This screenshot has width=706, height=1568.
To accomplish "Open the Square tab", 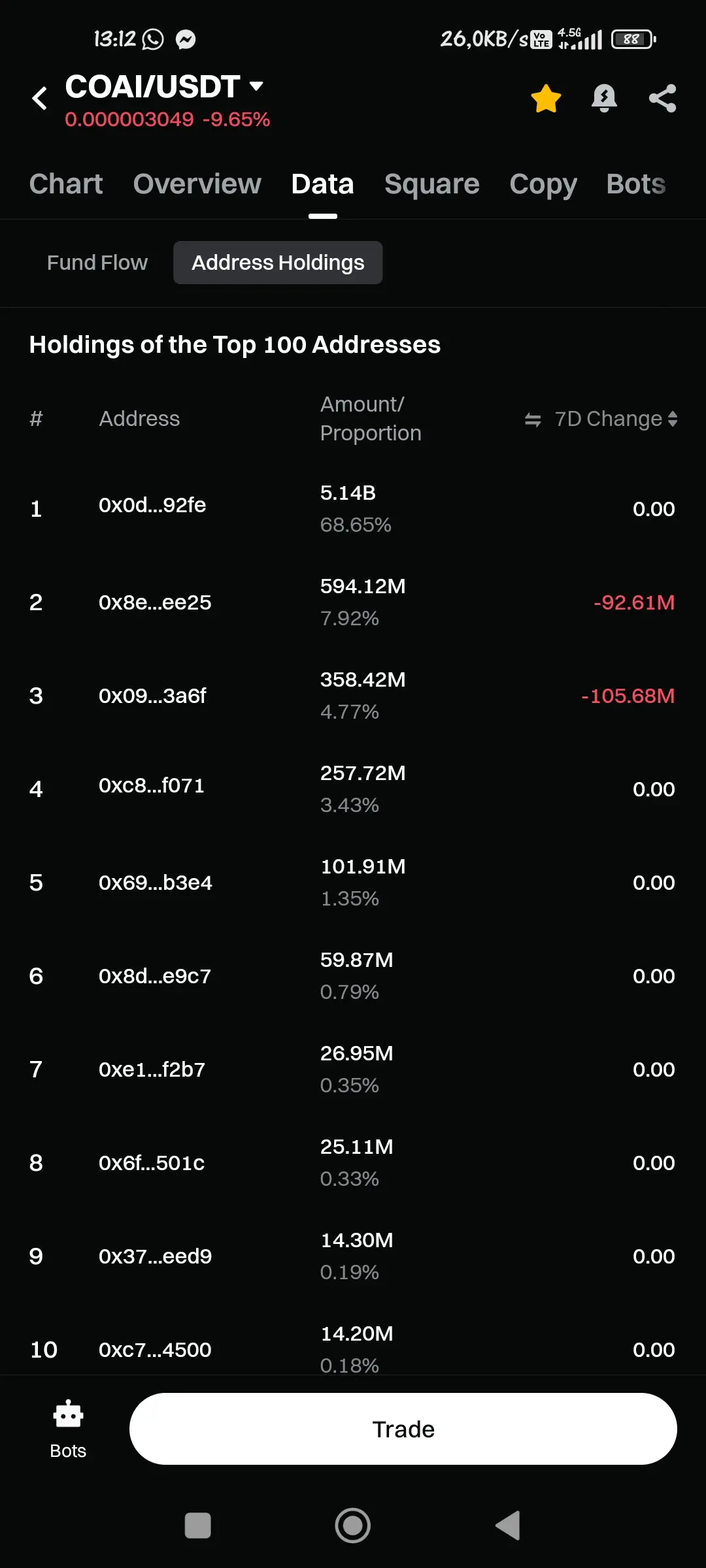I will coord(431,184).
